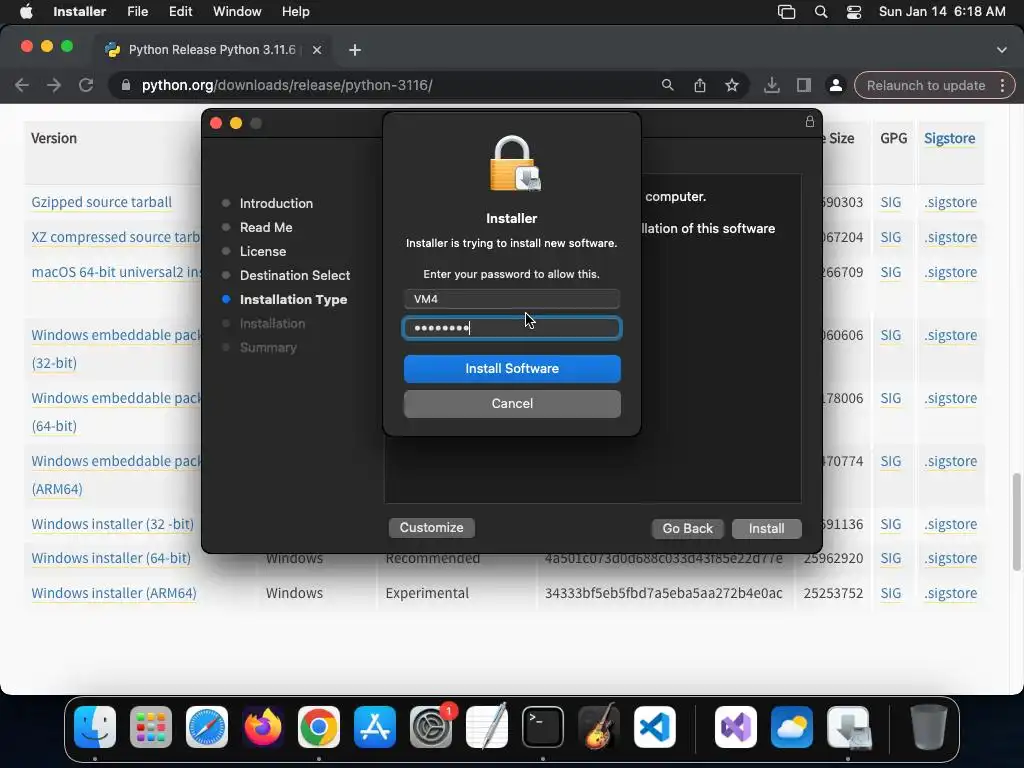Open Spotlight search in the menu bar

tap(821, 12)
